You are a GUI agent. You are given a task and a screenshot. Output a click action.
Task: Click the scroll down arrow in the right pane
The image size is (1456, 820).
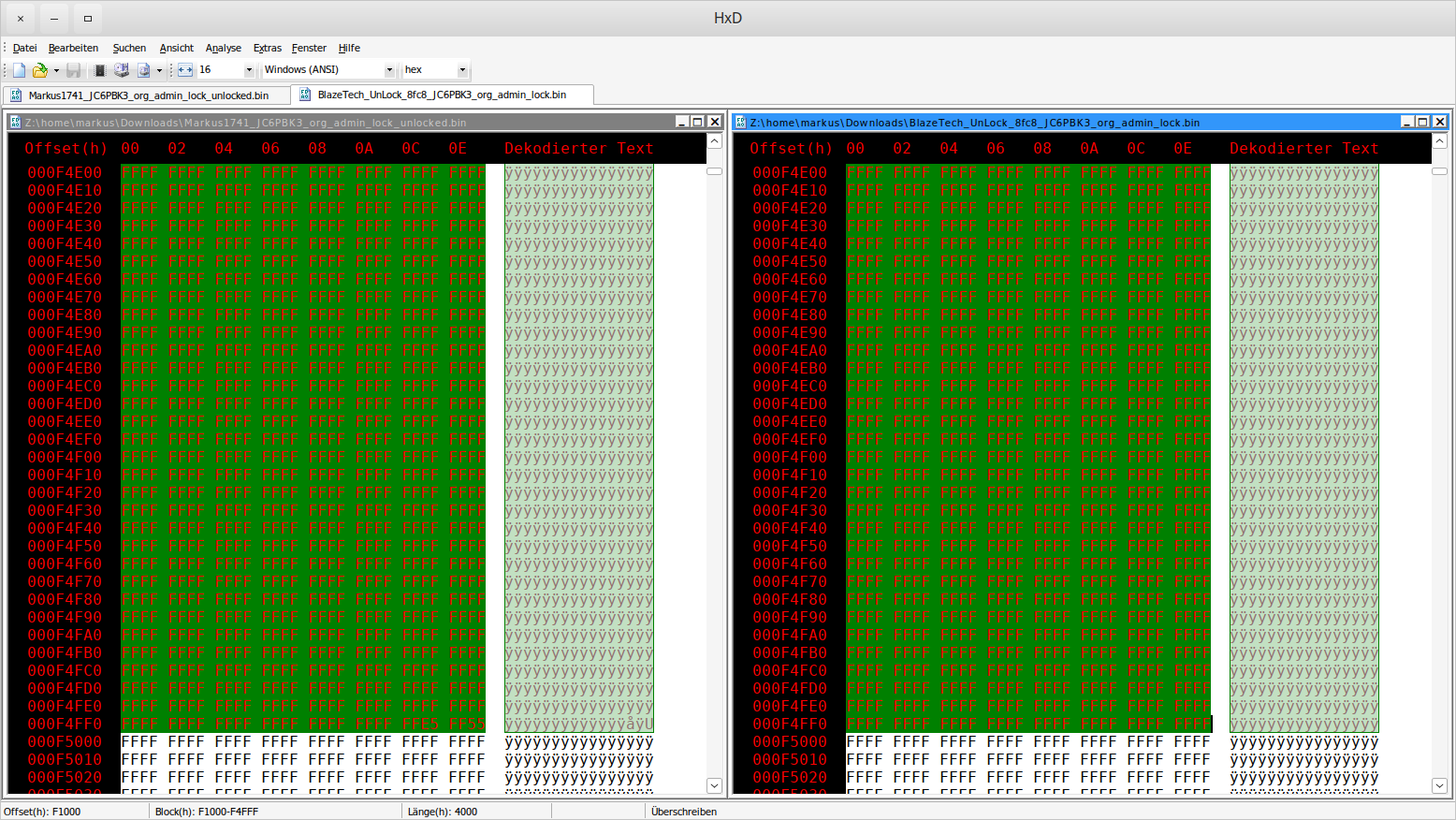point(1439,786)
